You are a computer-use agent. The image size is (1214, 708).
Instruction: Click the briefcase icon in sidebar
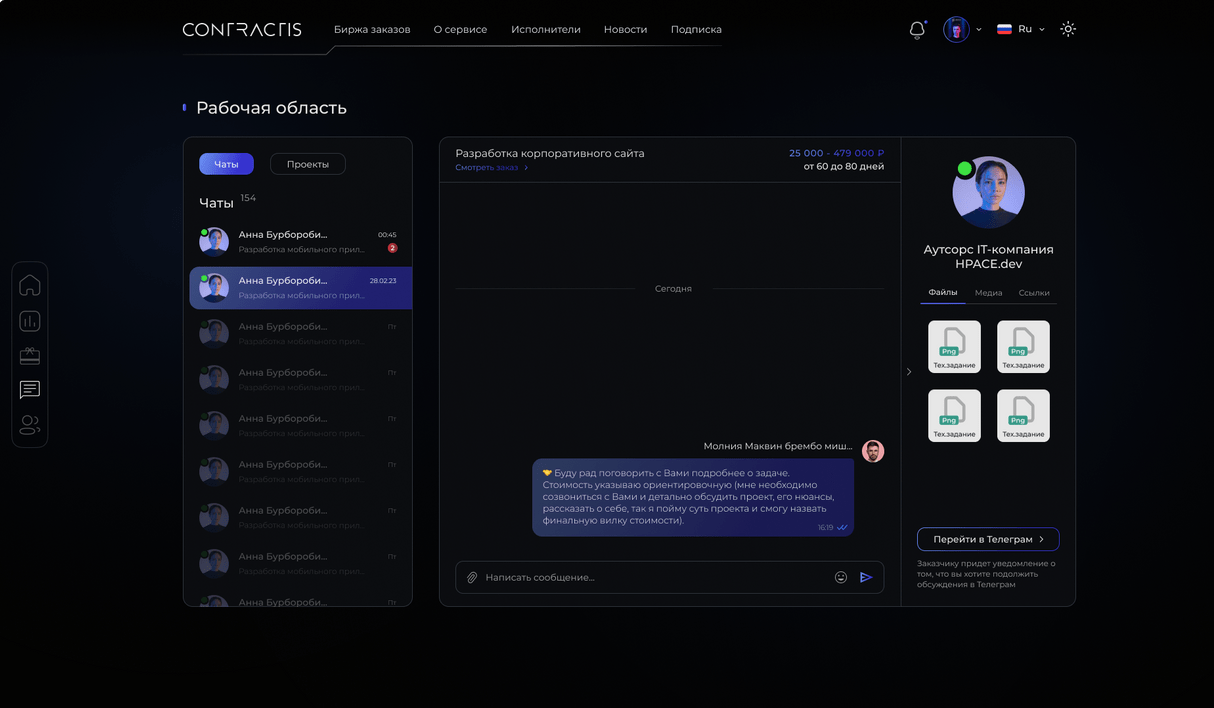(30, 355)
